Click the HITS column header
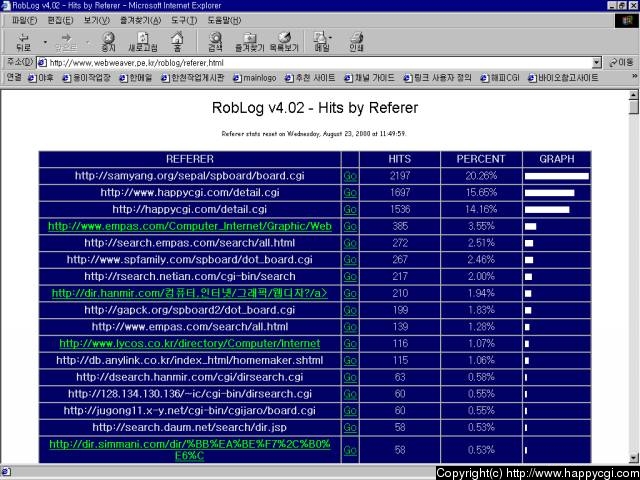This screenshot has width=640, height=480. click(400, 159)
